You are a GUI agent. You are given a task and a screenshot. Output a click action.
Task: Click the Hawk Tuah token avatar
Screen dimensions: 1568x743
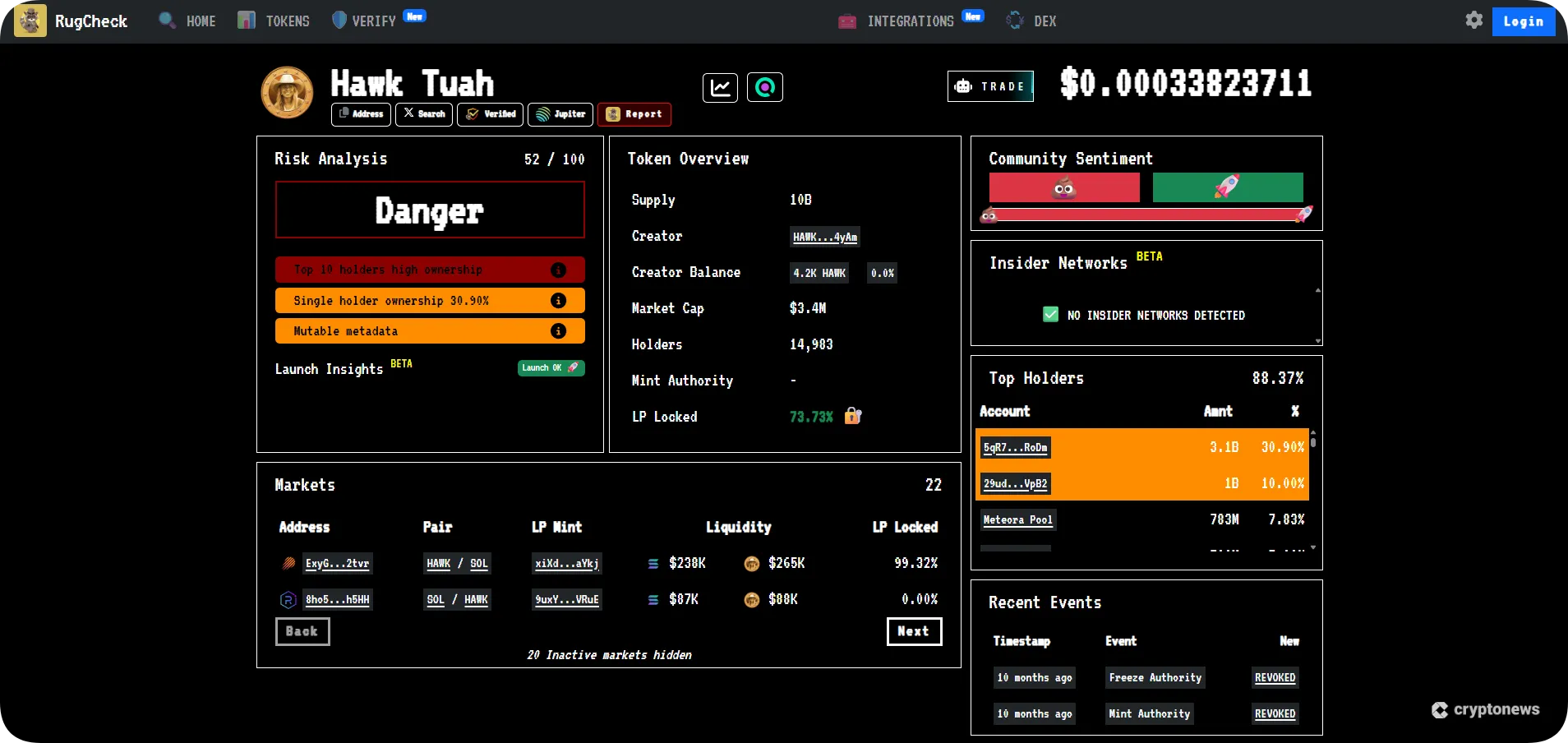click(287, 92)
